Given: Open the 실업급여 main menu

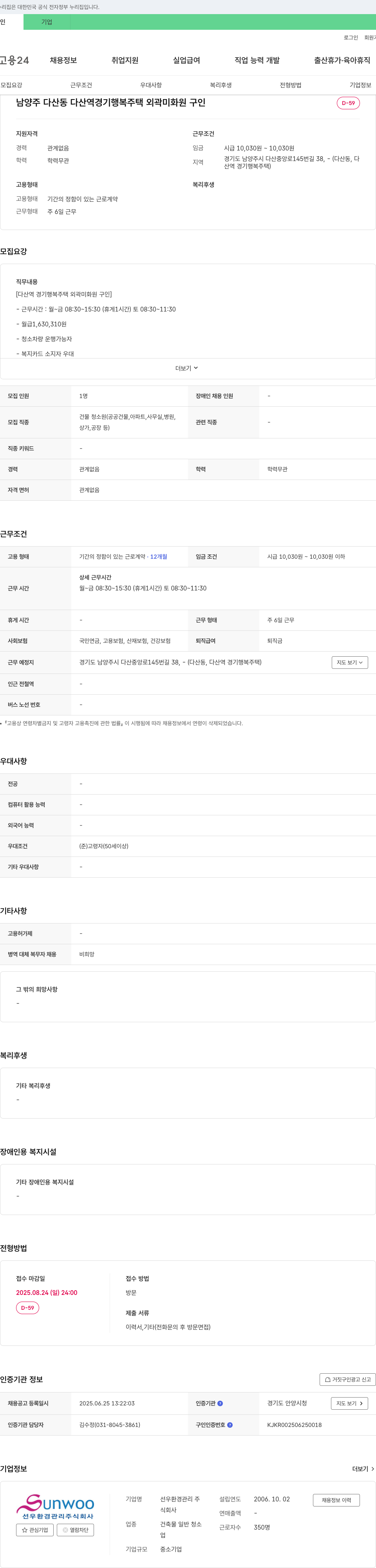Looking at the screenshot, I should pos(186,60).
